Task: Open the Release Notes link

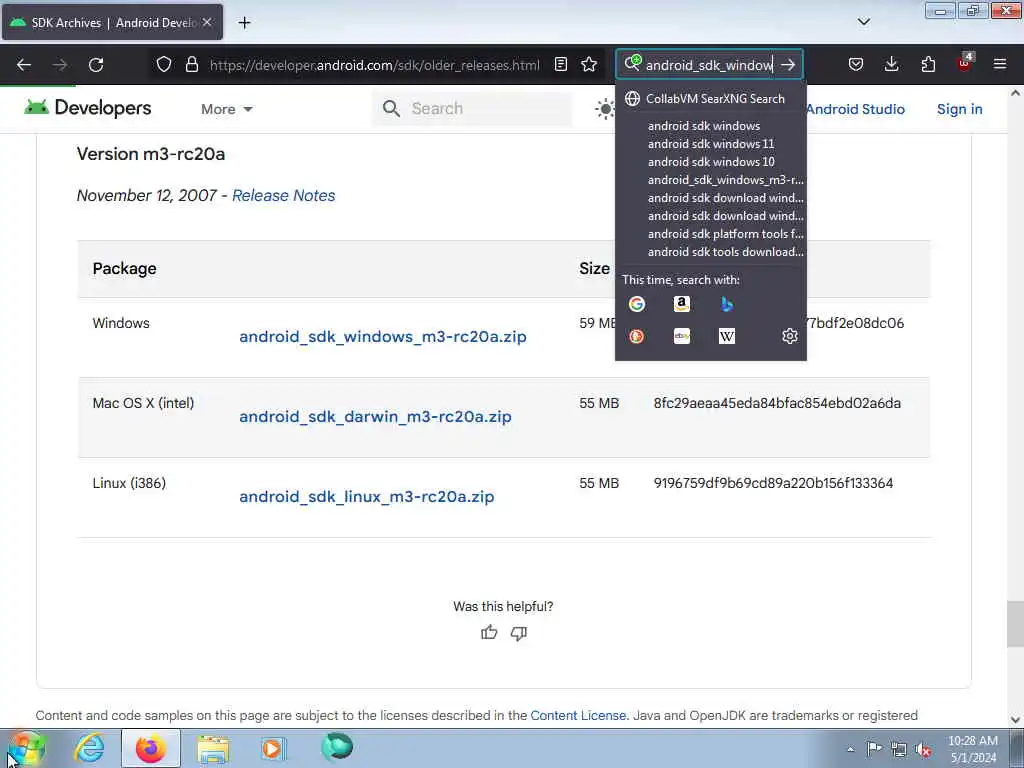Action: 283,195
